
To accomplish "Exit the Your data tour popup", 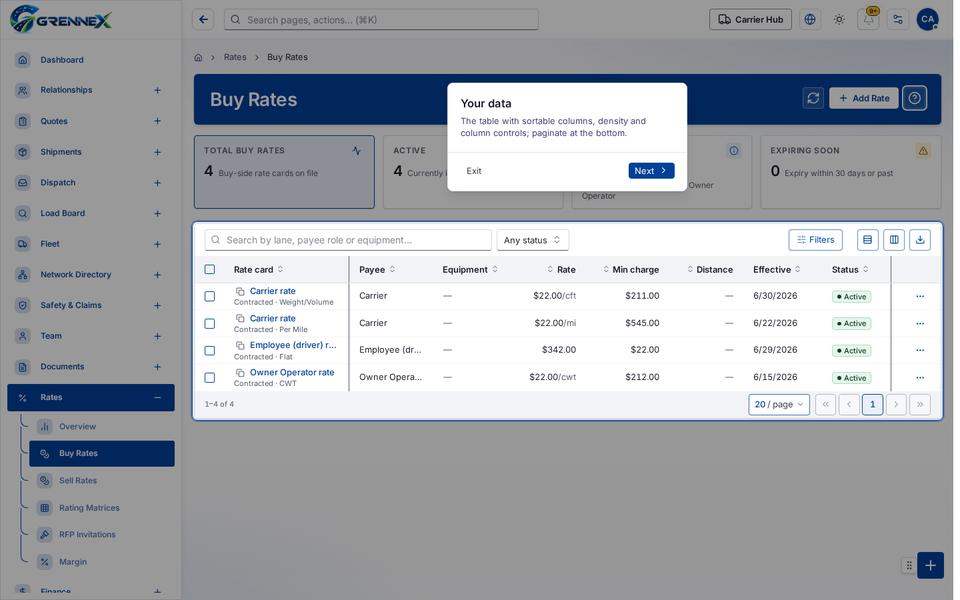I will [x=474, y=171].
